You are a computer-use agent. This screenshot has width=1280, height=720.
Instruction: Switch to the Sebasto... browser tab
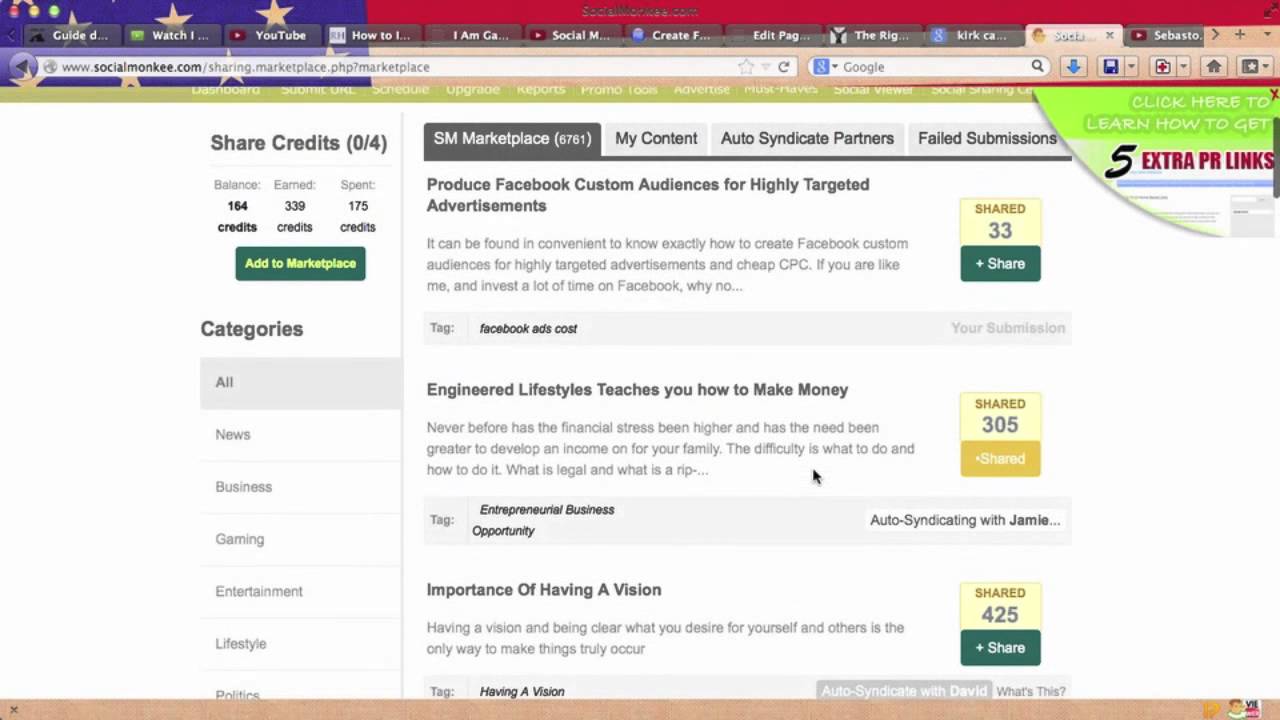1166,35
